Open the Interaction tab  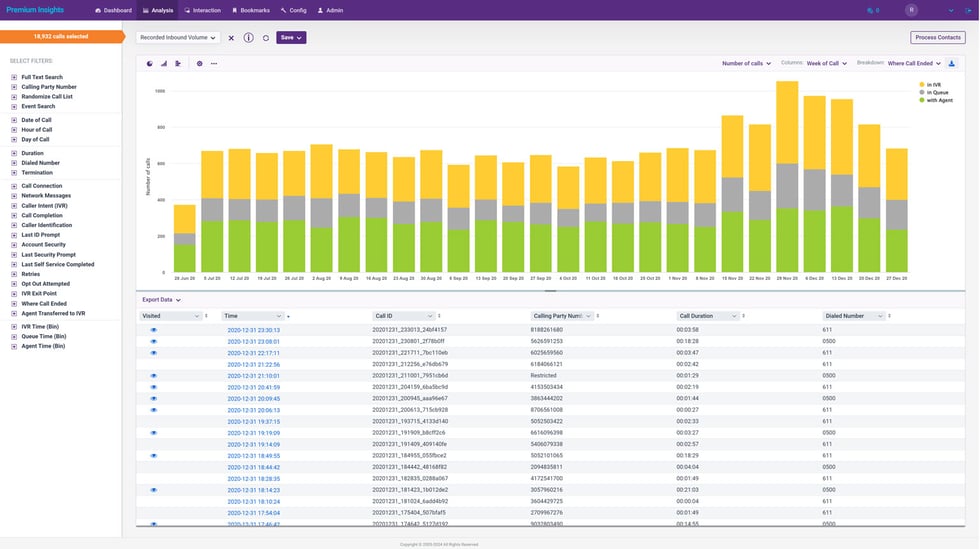click(202, 11)
